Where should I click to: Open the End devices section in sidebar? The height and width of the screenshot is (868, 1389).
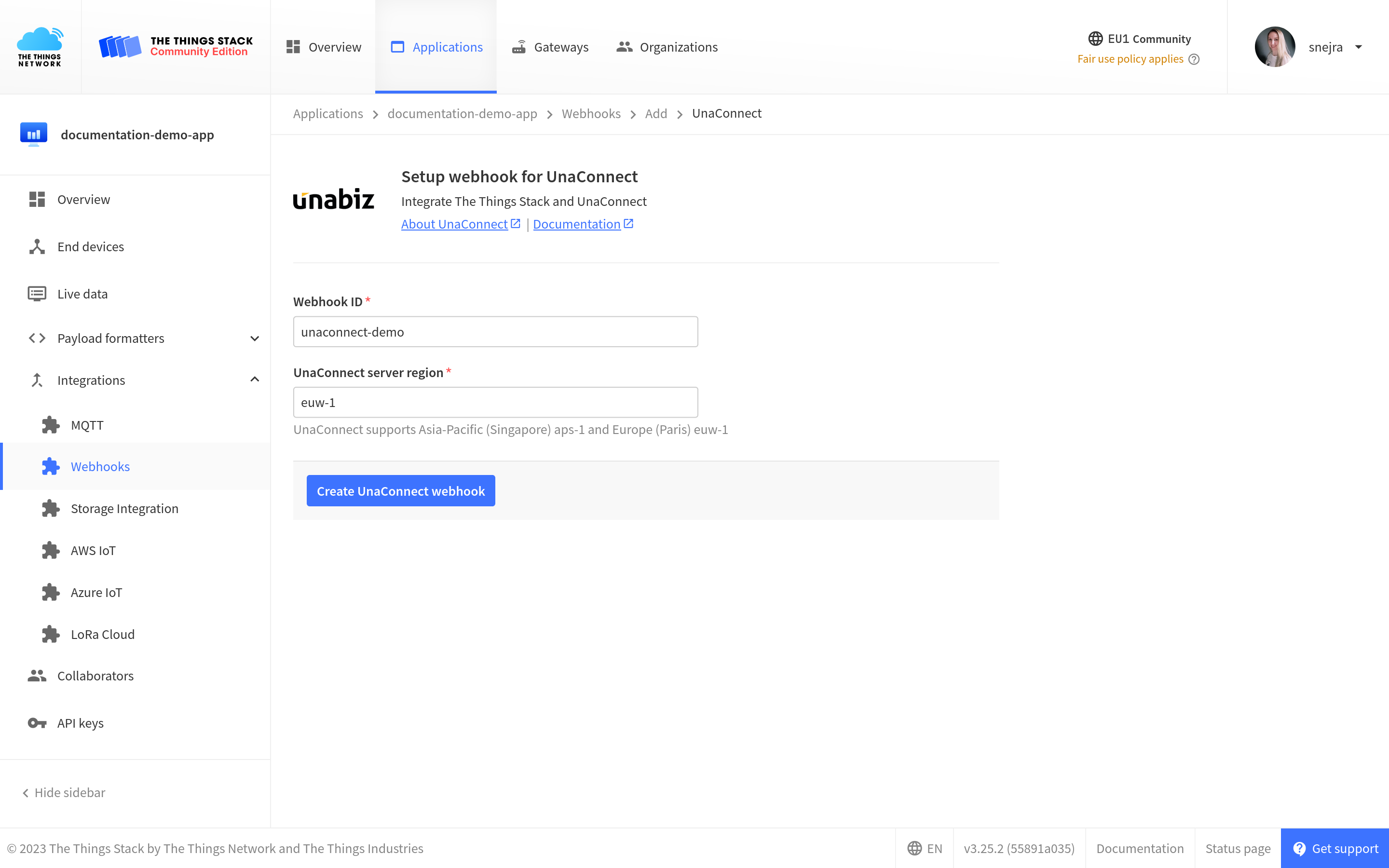(x=90, y=246)
